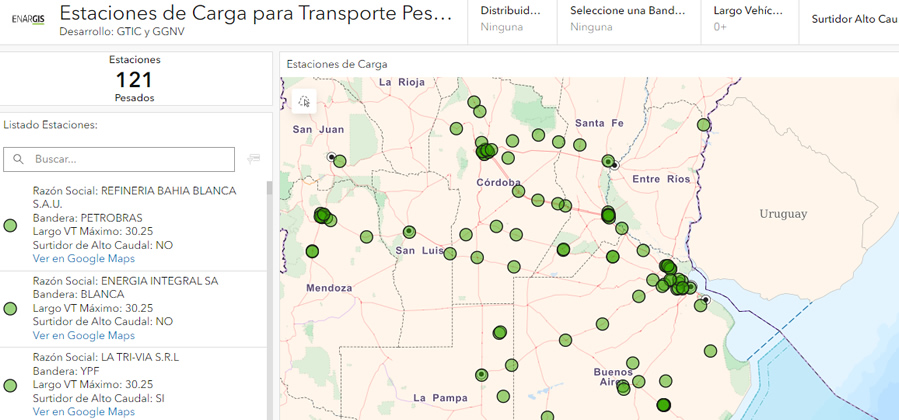The width and height of the screenshot is (899, 420).
Task: Click the Buscar search input field
Action: click(130, 159)
